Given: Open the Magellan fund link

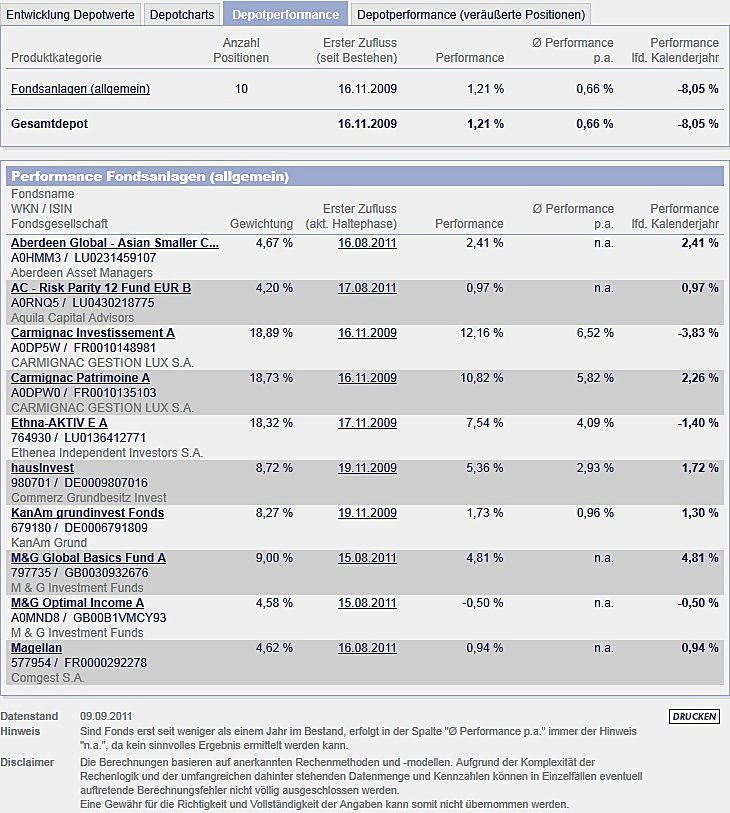Looking at the screenshot, I should [37, 648].
